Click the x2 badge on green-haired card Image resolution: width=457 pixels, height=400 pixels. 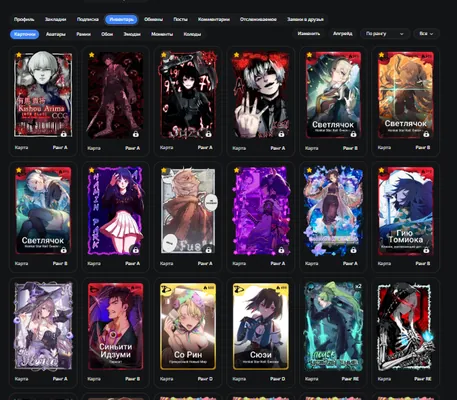(358, 286)
